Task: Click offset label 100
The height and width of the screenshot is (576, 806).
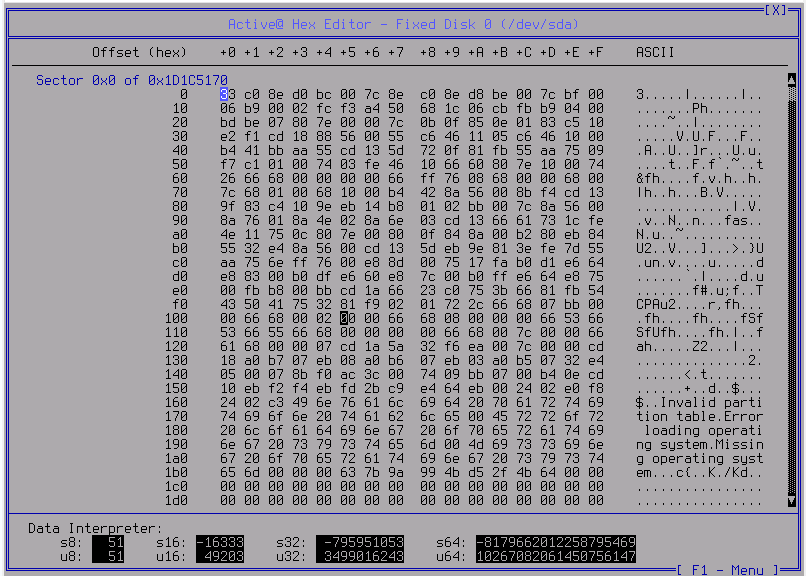Action: click(x=176, y=319)
